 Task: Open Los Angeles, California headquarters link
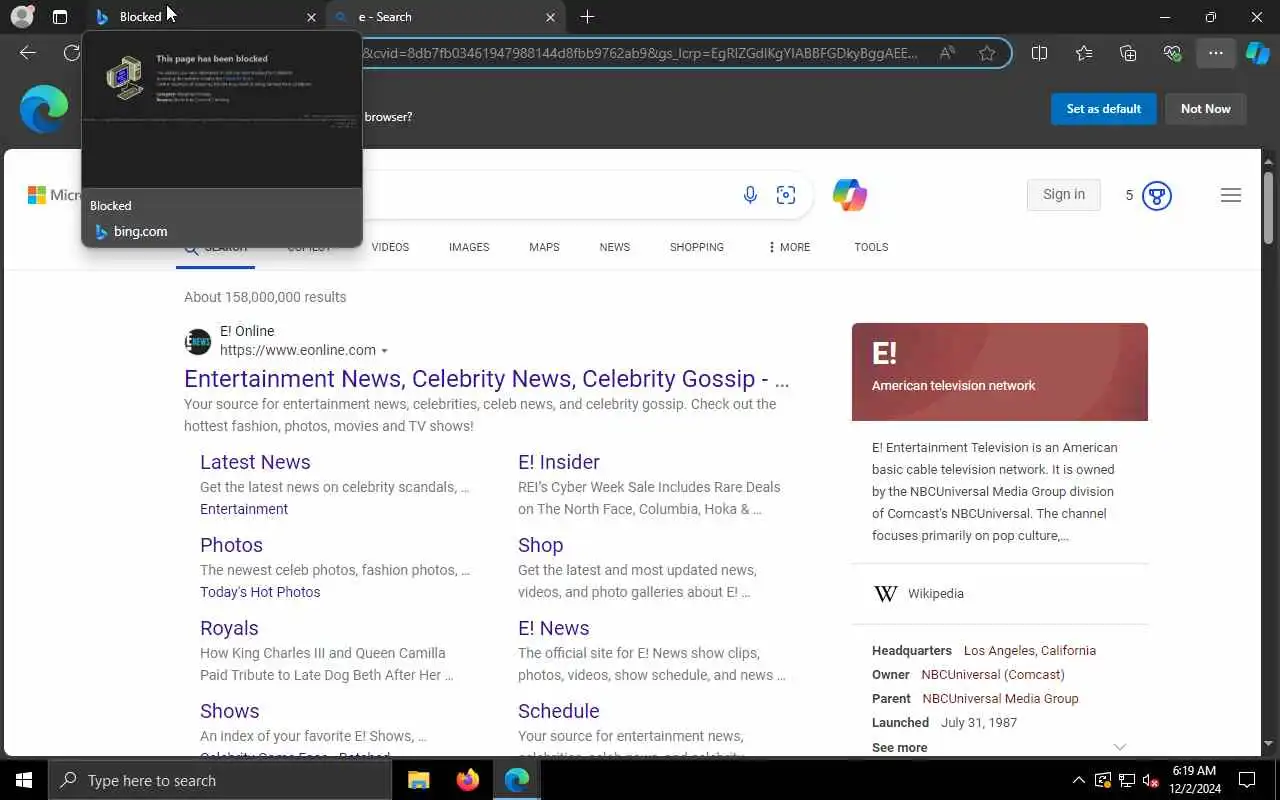point(1030,651)
